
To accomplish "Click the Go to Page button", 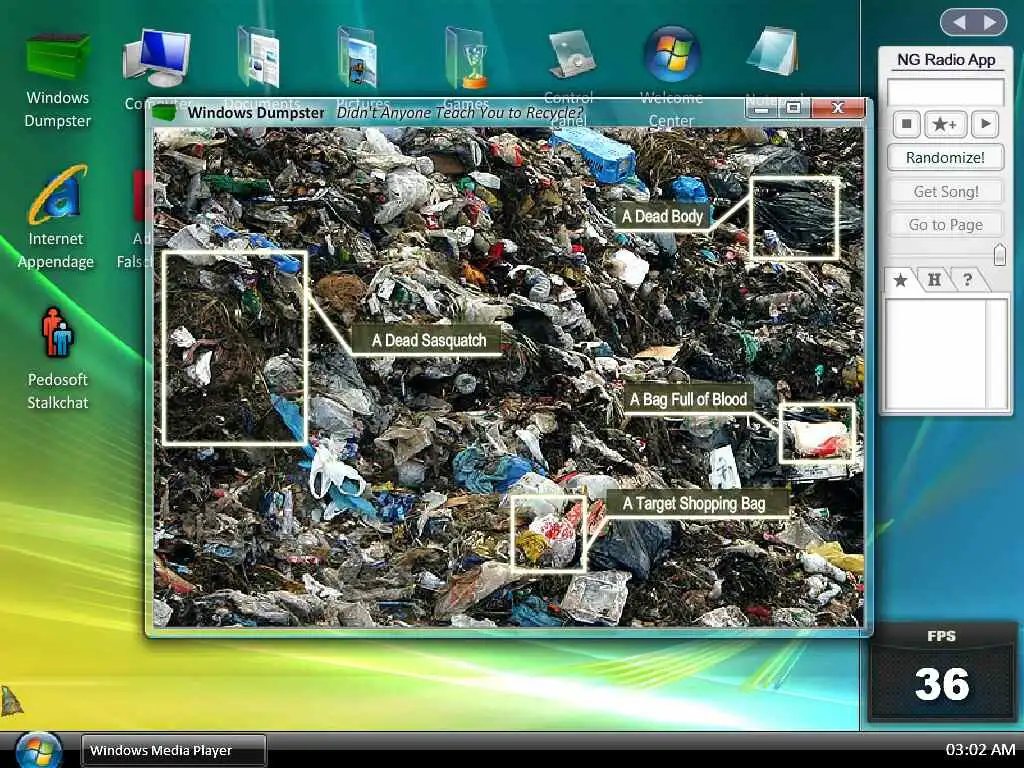I will (945, 225).
